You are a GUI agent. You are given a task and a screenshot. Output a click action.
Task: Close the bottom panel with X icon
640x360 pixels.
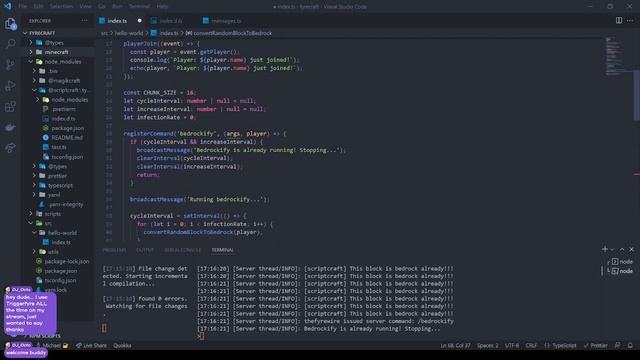631,249
